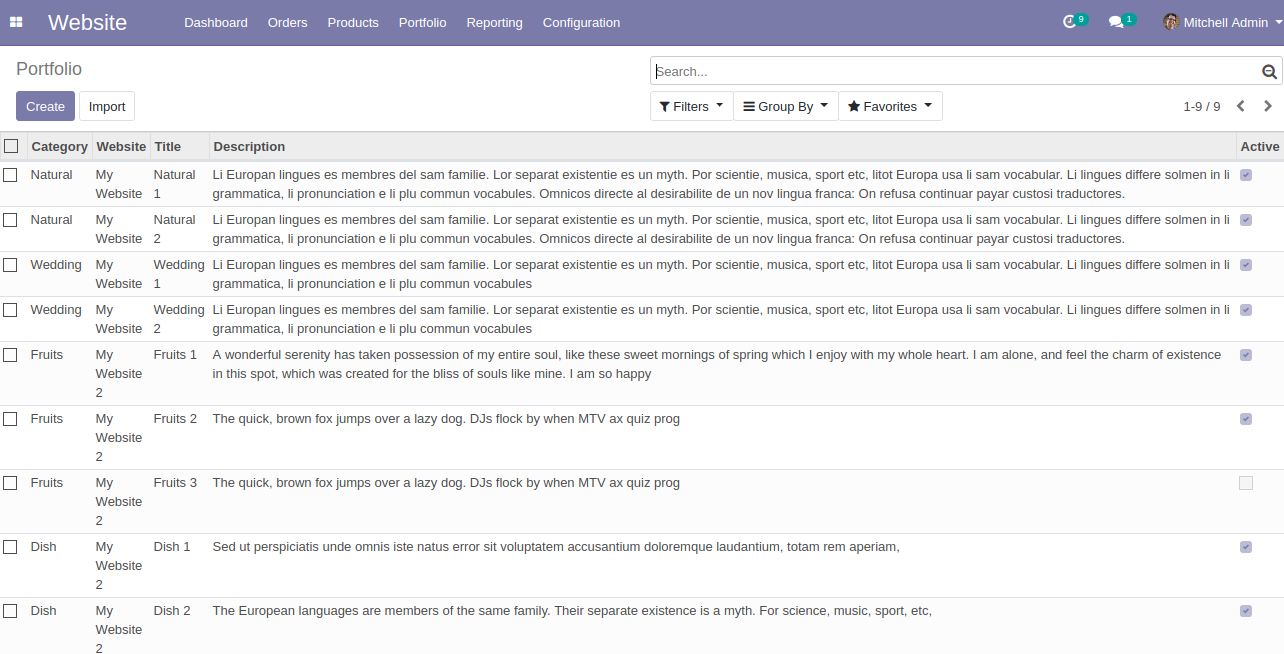The image size is (1284, 654).
Task: Click the 'Wedding 1' title cell
Action: tap(179, 274)
